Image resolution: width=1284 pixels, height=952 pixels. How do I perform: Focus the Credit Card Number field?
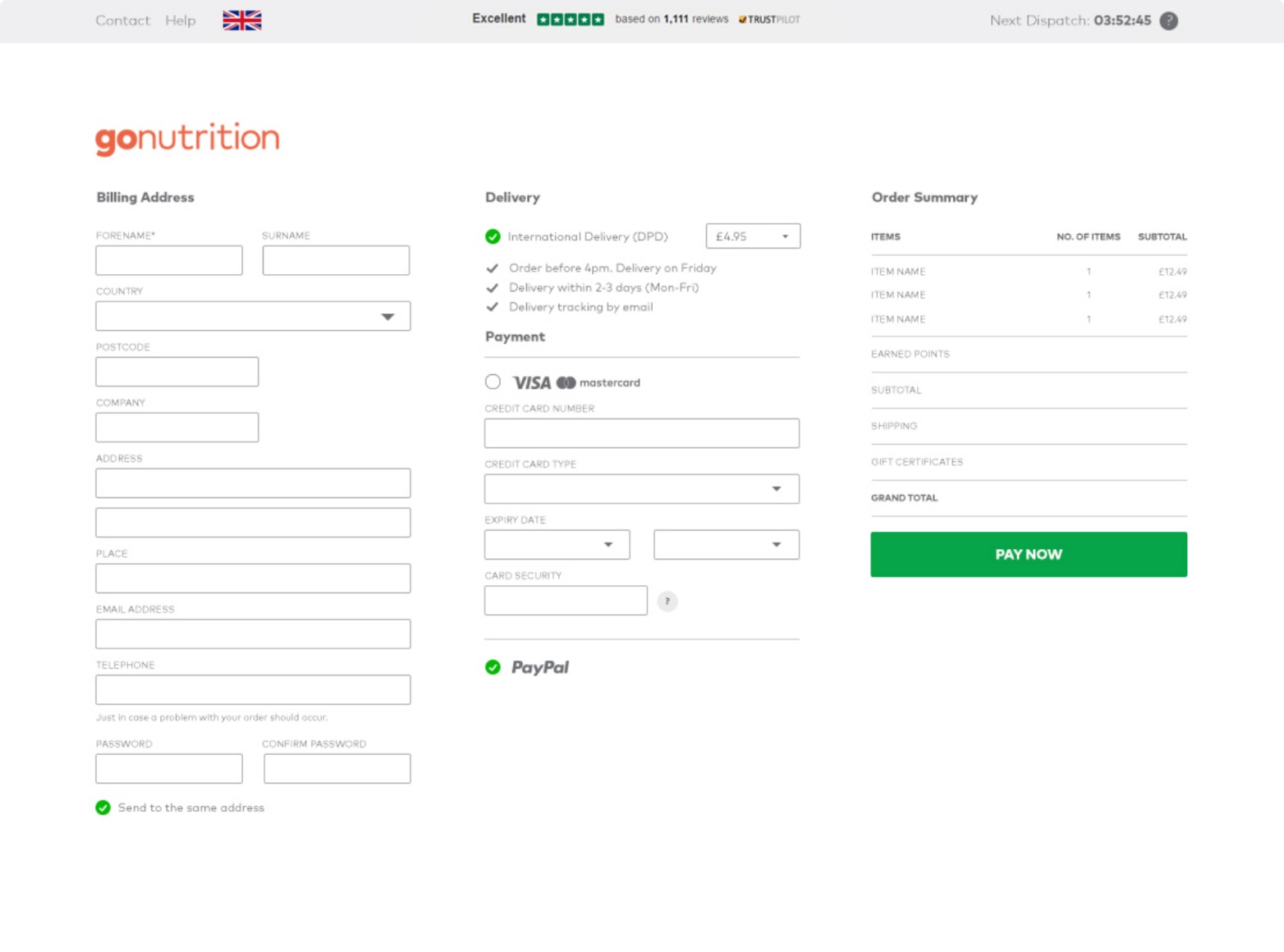click(642, 433)
